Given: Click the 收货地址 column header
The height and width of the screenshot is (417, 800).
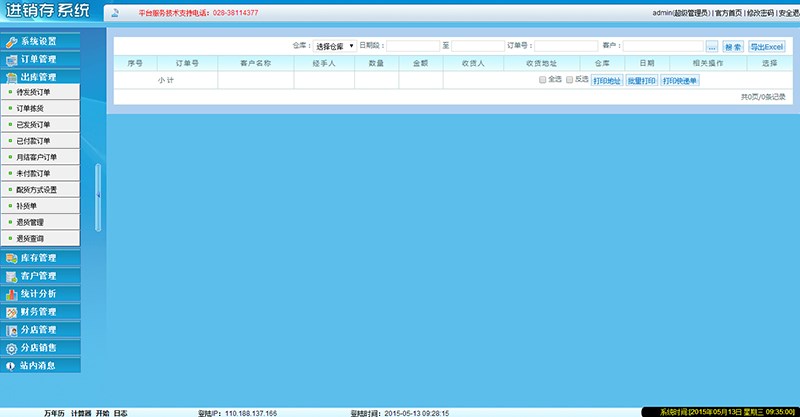Looking at the screenshot, I should tap(541, 63).
